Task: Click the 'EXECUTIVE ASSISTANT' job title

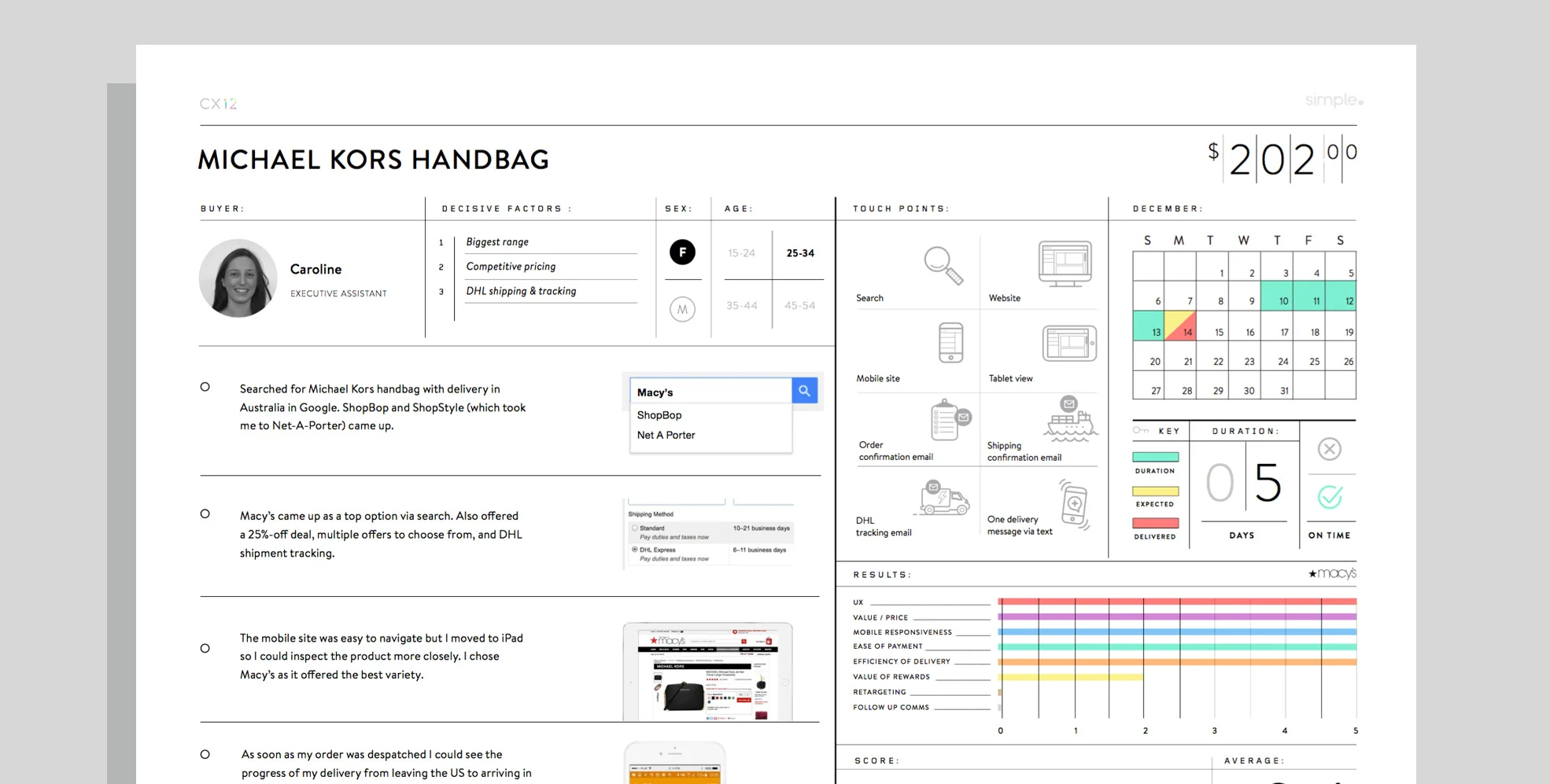Action: pyautogui.click(x=338, y=293)
